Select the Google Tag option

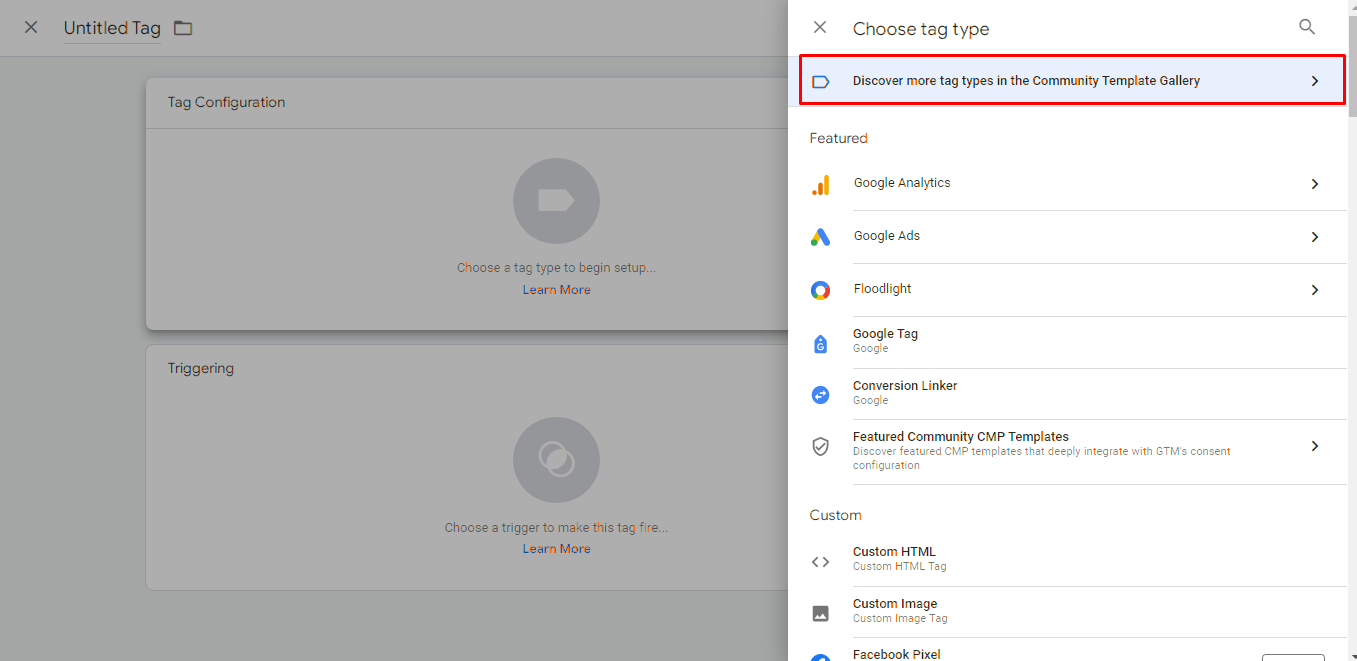(x=1078, y=342)
